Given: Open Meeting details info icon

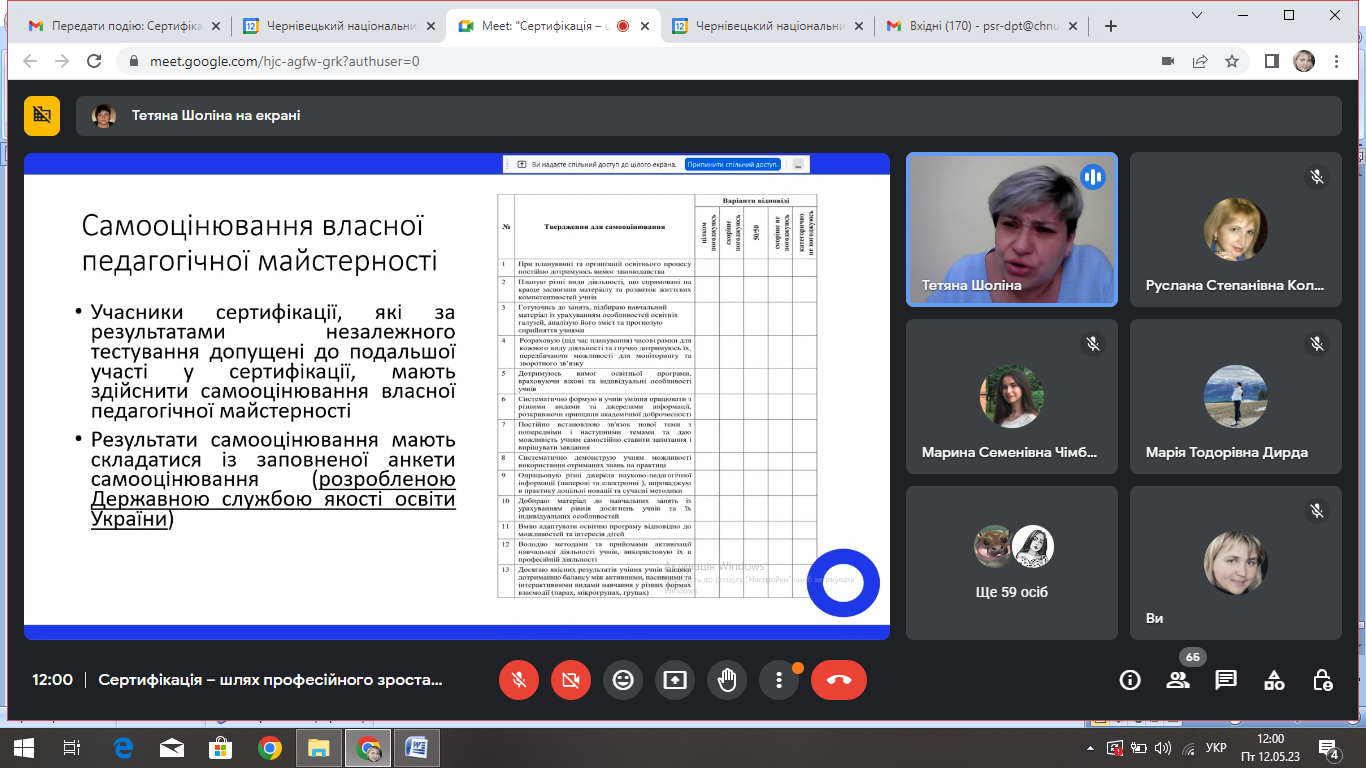Looking at the screenshot, I should (1130, 680).
